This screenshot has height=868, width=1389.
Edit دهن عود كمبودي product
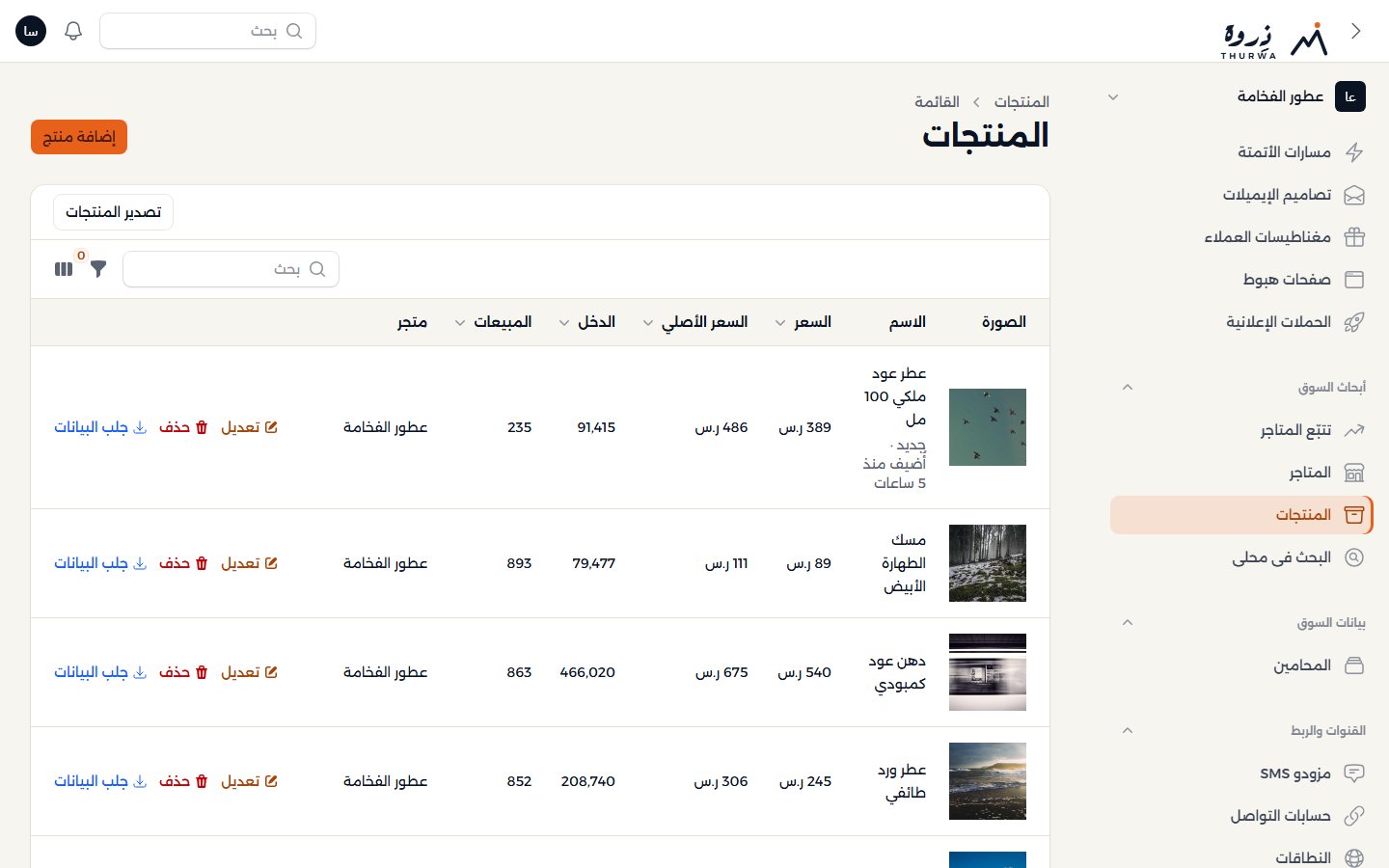point(249,672)
